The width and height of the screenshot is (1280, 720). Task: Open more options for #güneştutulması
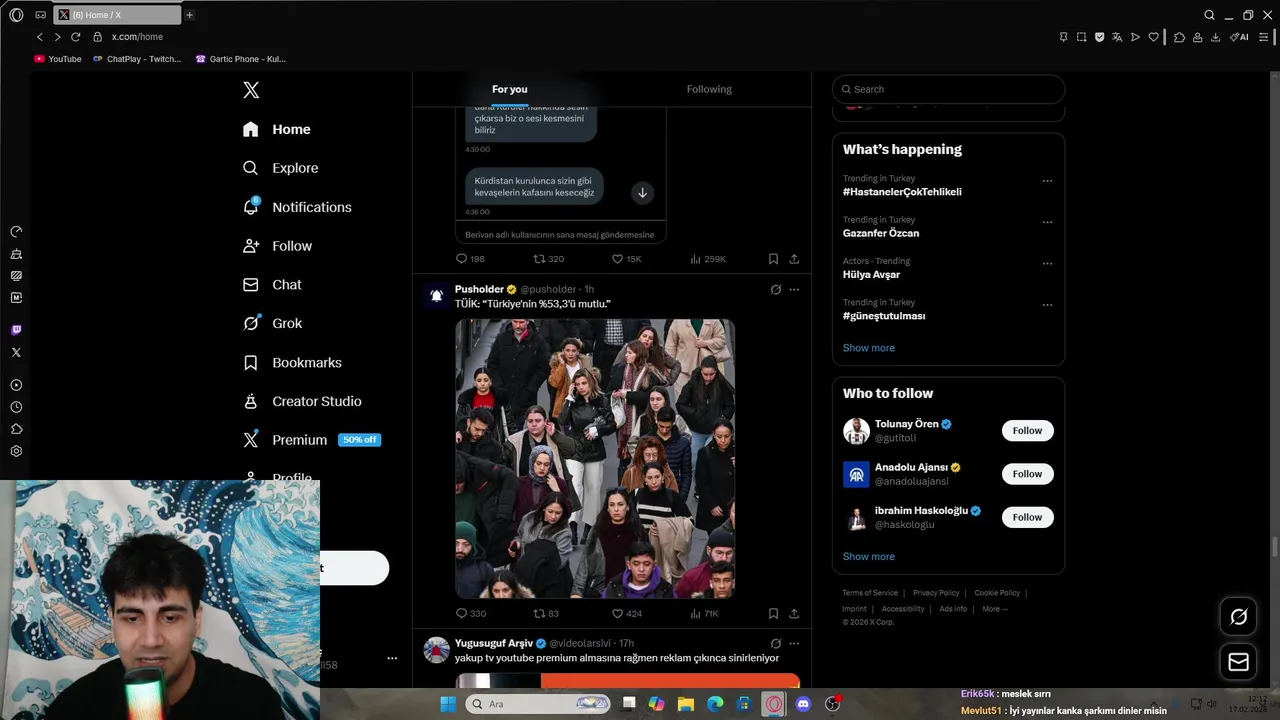tap(1047, 305)
